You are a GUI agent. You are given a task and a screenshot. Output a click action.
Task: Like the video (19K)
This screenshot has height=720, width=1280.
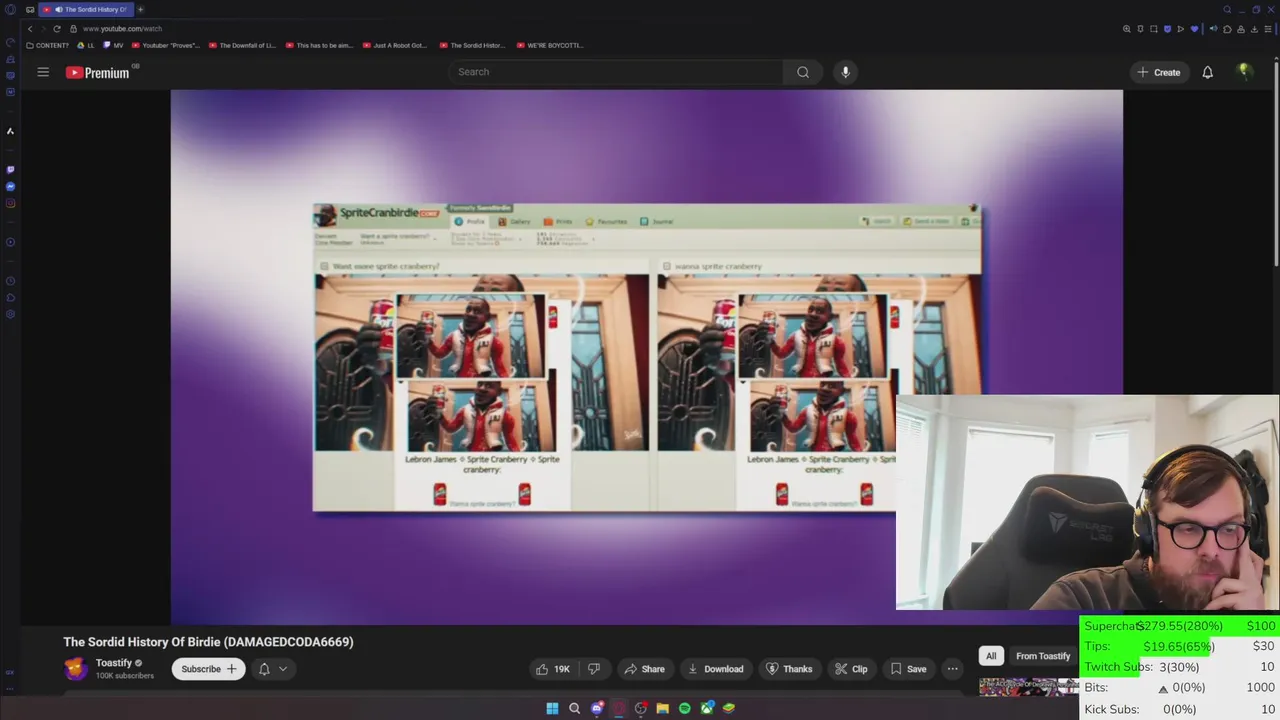point(553,669)
